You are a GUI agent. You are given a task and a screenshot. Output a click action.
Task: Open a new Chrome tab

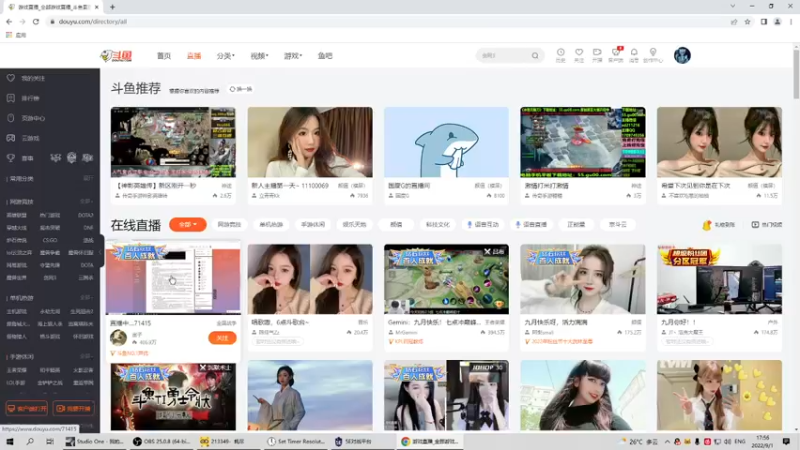click(x=112, y=7)
